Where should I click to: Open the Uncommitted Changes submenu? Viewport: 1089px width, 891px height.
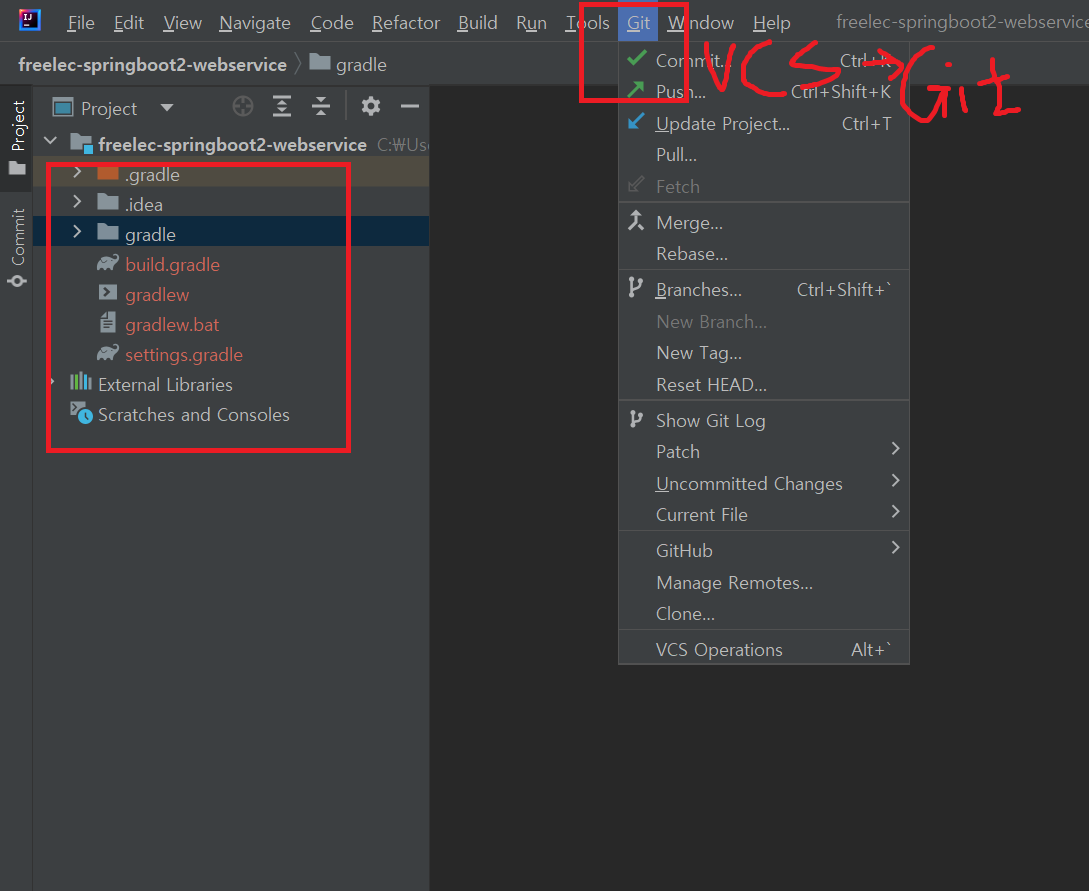pos(763,483)
